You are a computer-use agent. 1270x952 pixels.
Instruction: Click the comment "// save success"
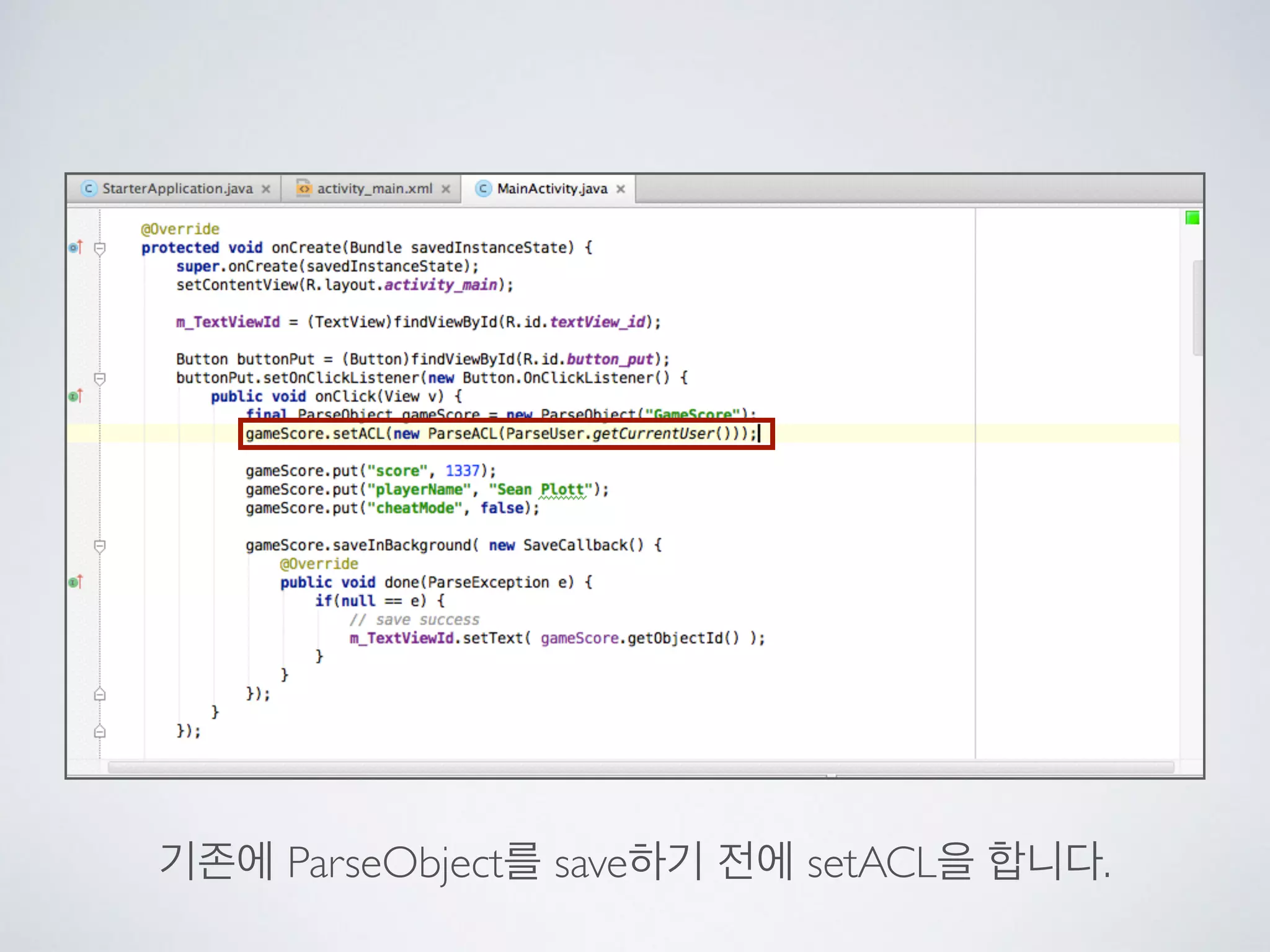tap(414, 620)
